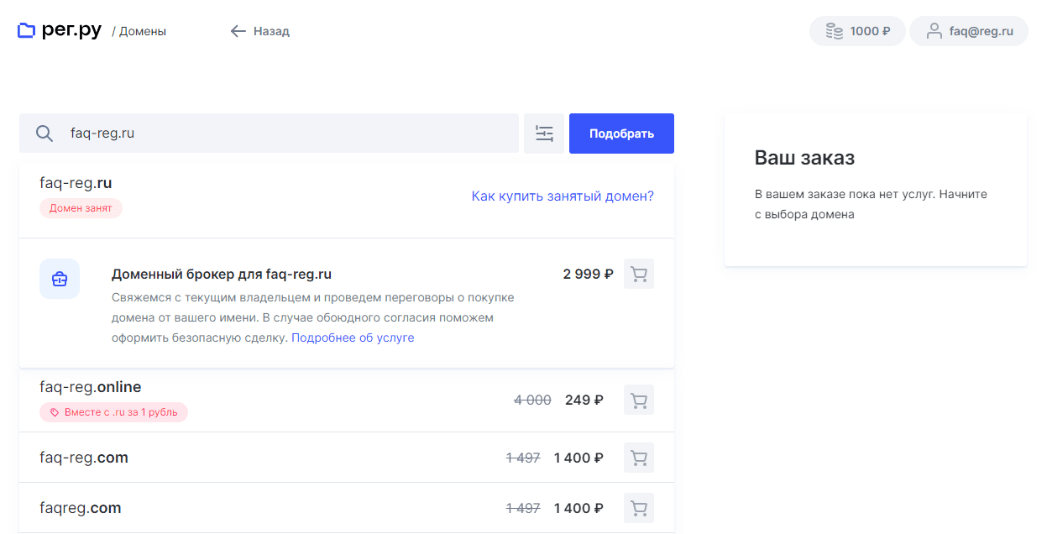Click the рег.ру logo icon

[x=26, y=31]
